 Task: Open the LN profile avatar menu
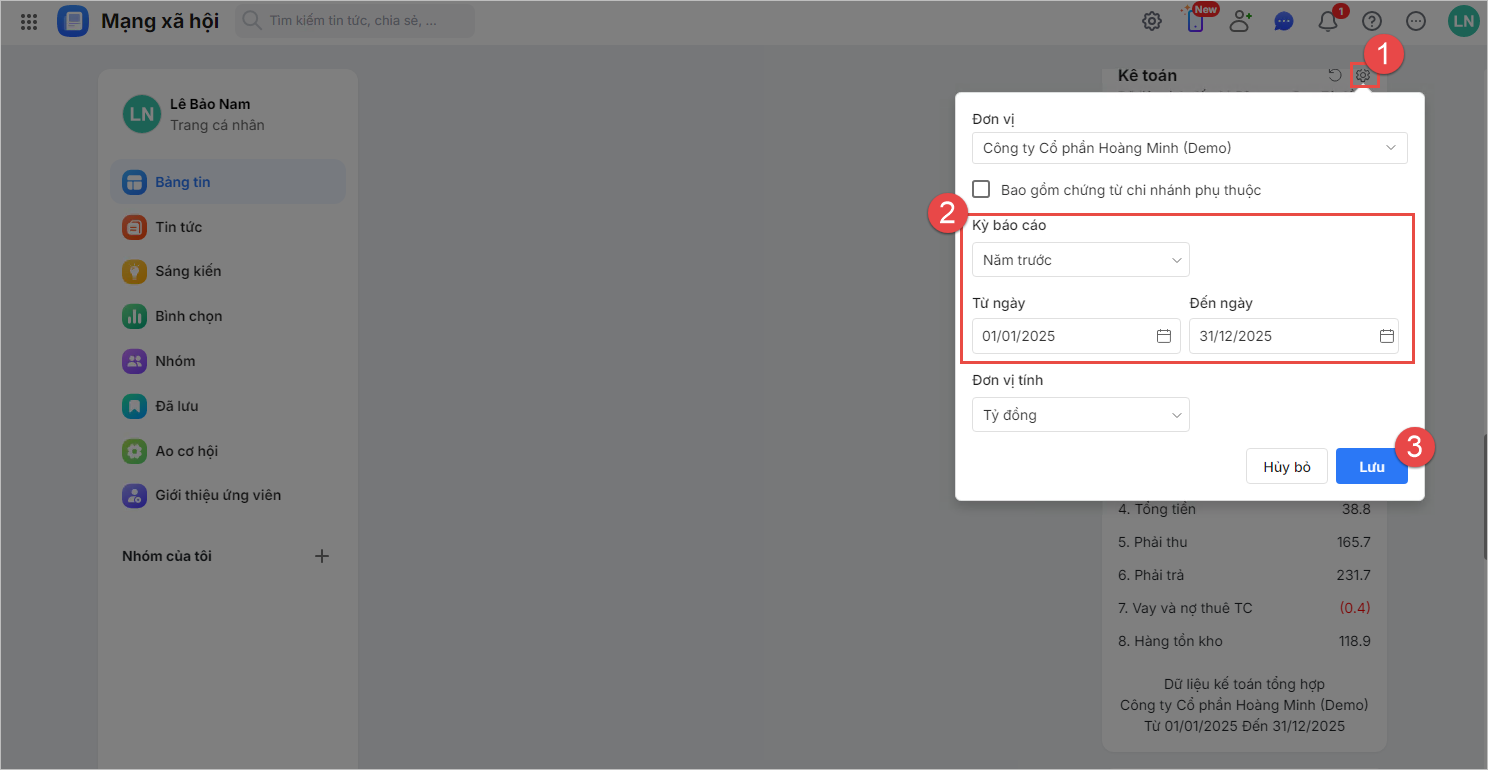1464,21
